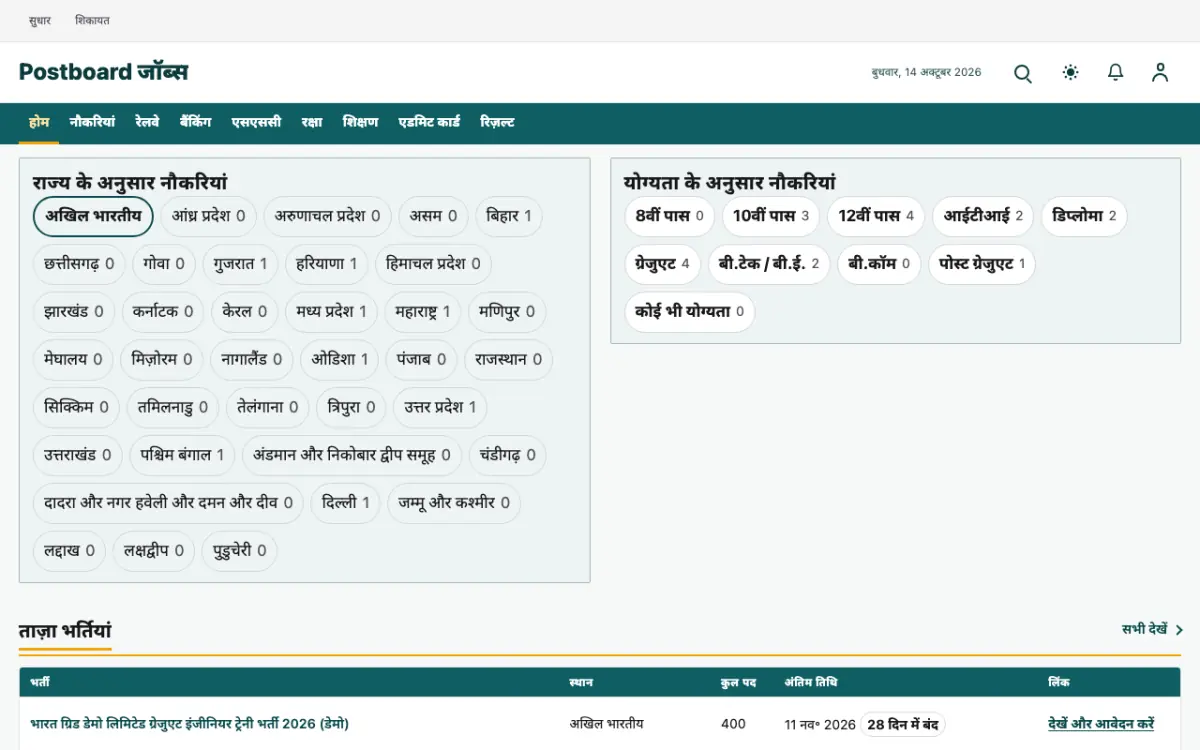Open the एसएससी navigation tab
The width and height of the screenshot is (1200, 750).
(x=256, y=122)
